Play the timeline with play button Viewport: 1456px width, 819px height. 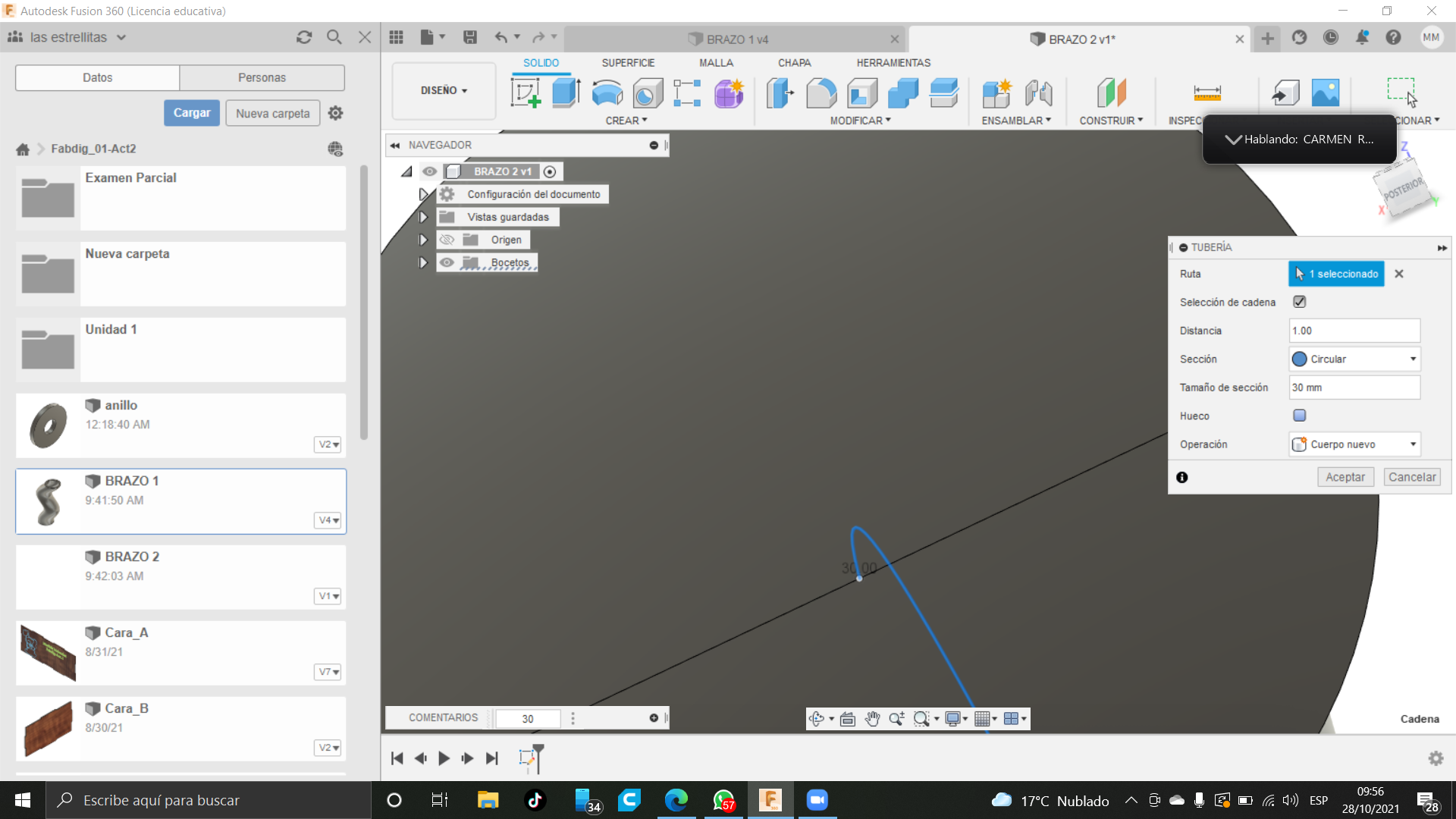[444, 758]
